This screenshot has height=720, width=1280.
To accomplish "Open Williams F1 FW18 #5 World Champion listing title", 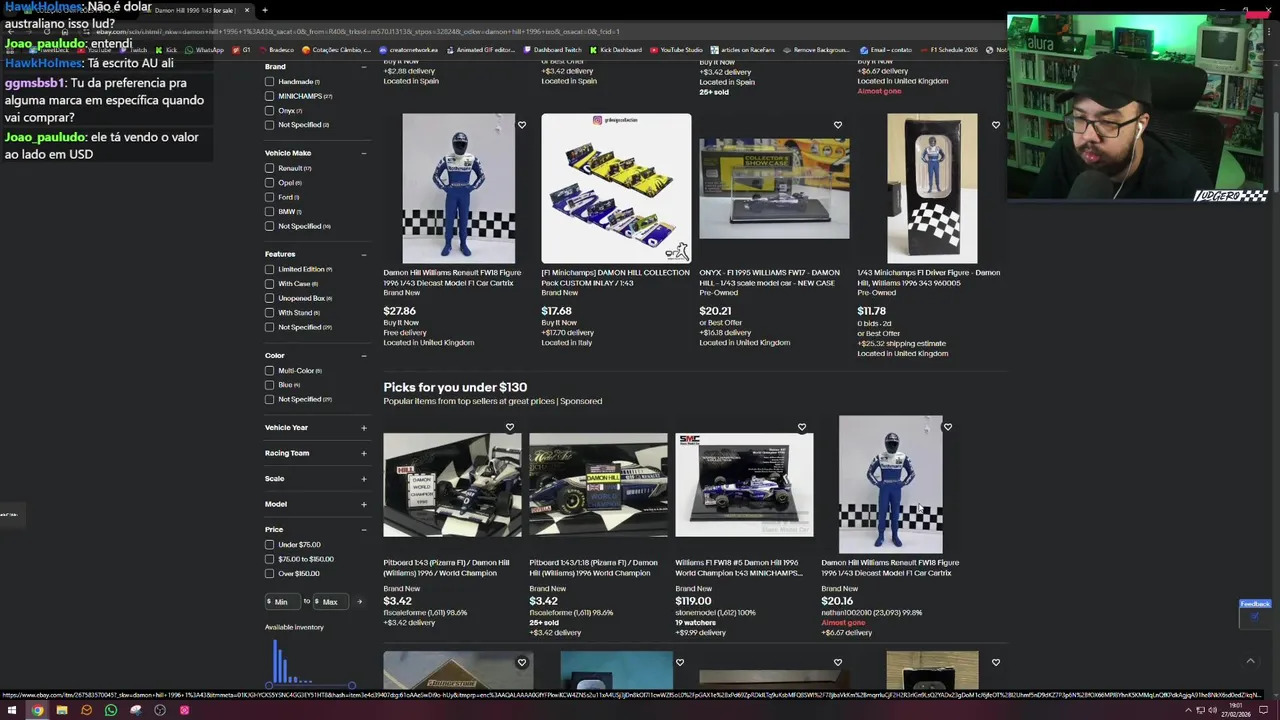I will 739,568.
